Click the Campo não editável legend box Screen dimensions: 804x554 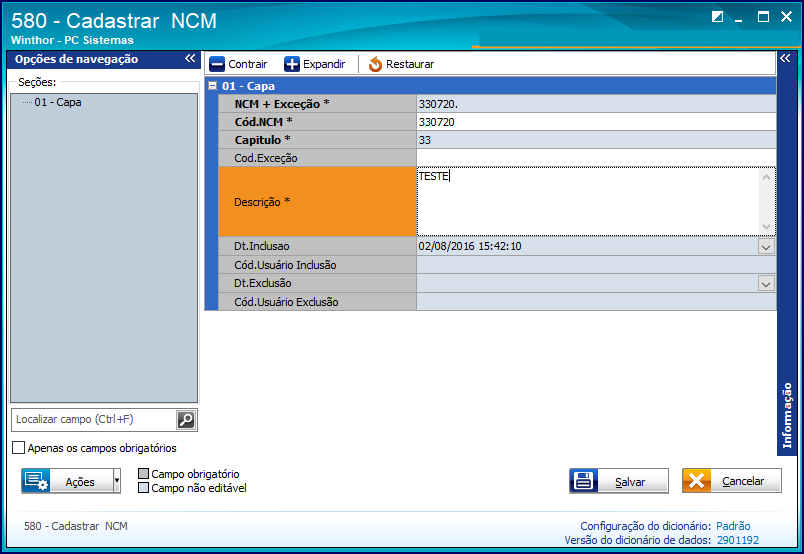pos(144,487)
